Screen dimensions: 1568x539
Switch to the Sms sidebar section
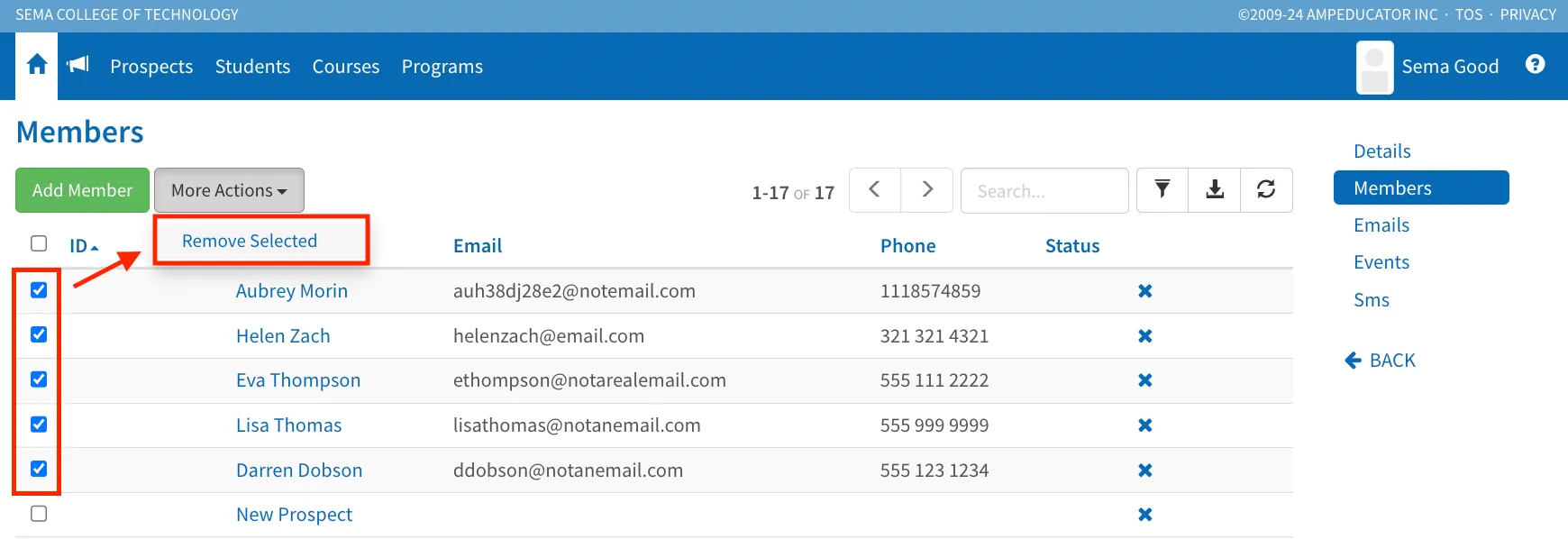coord(1372,300)
